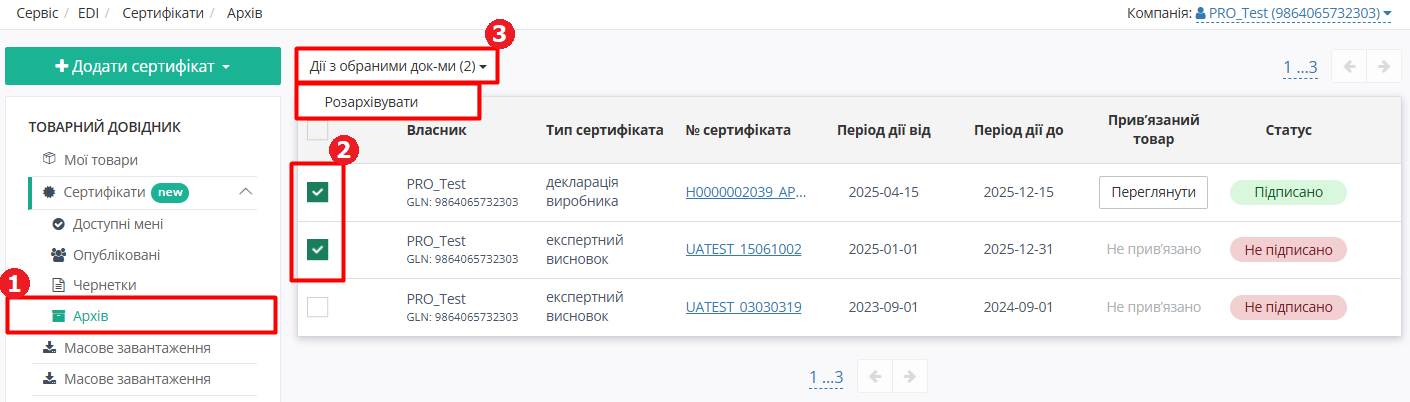The height and width of the screenshot is (402, 1410).
Task: Check the UATEST_03030319 row checkbox
Action: pos(317,307)
